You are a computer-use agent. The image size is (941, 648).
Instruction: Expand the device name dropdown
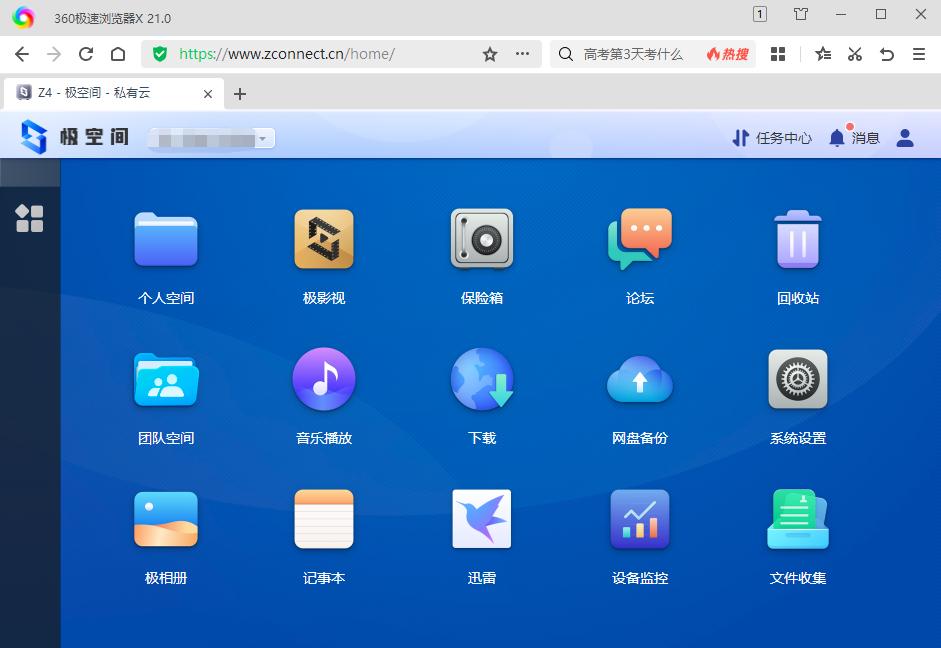[x=262, y=137]
